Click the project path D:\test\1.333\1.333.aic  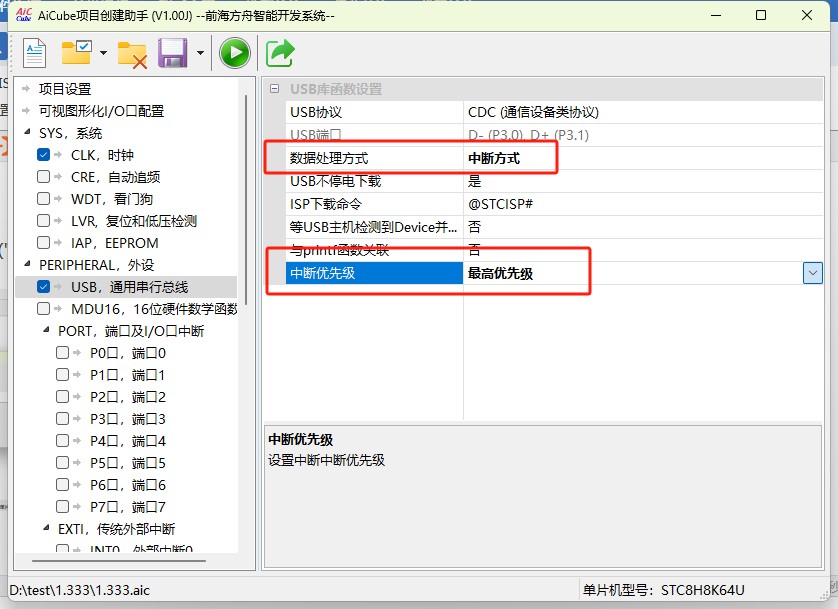(x=80, y=590)
